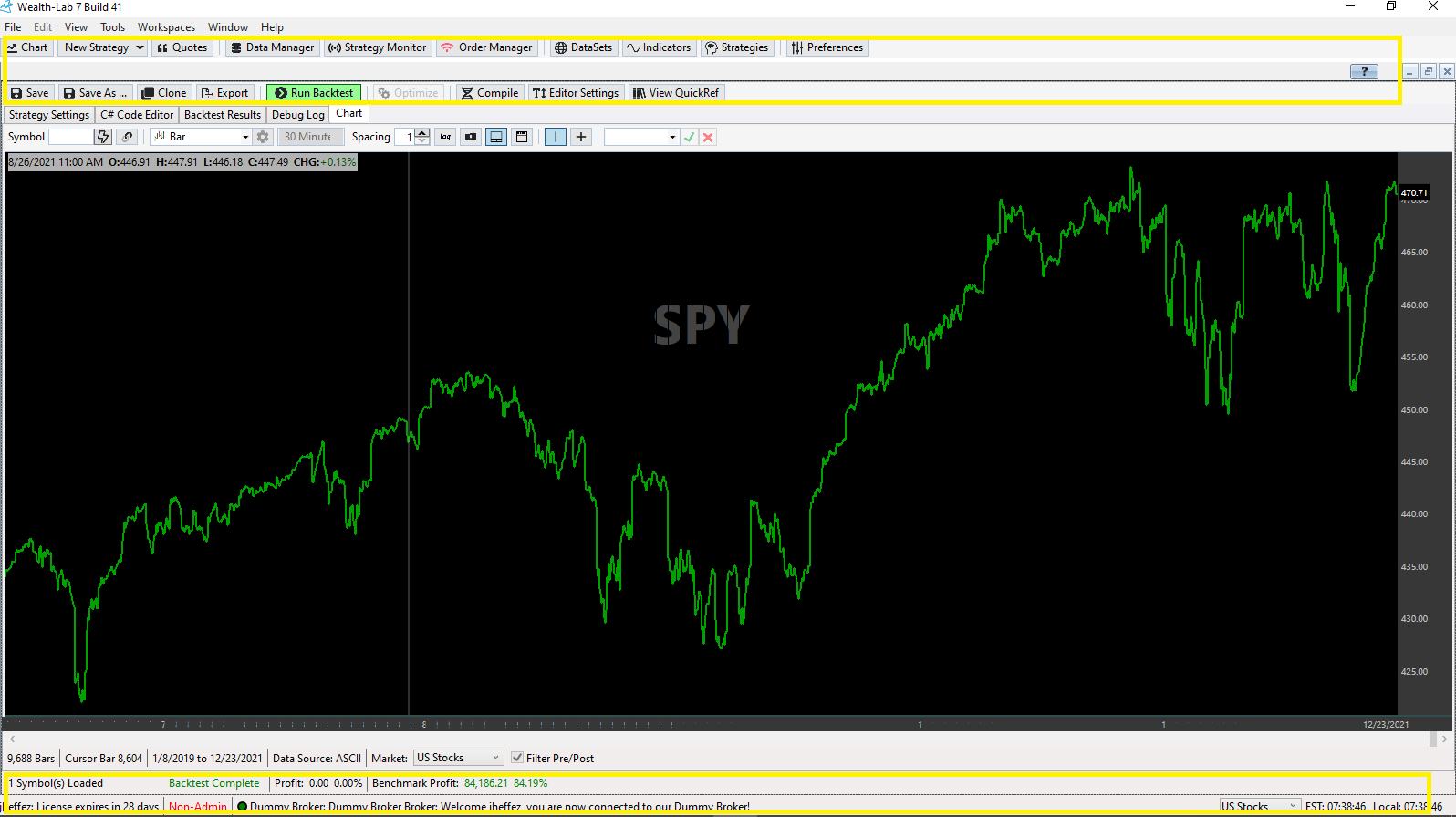Open a new Chart window from toolbar
The image size is (1456, 817).
[27, 47]
